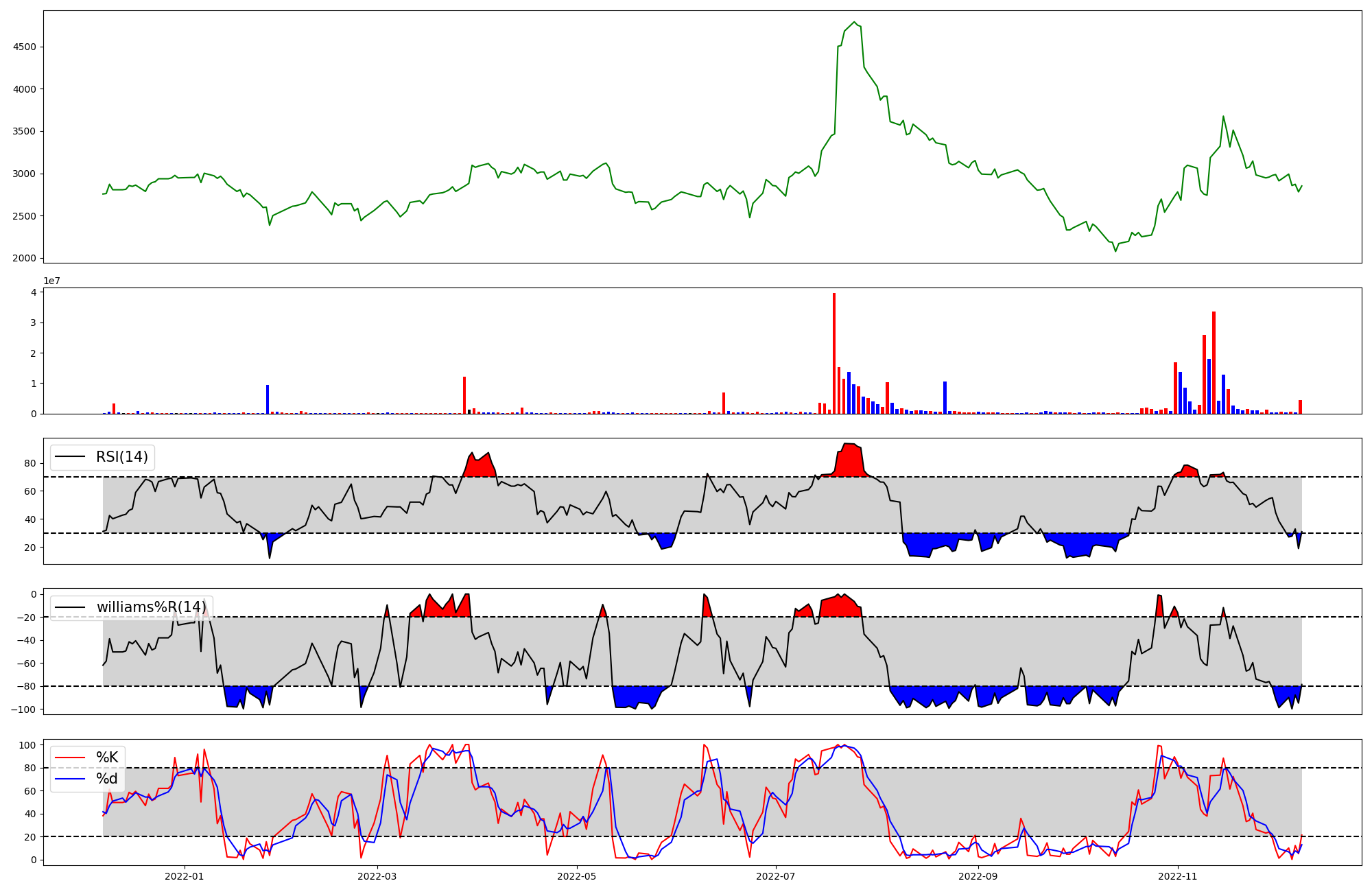Click the RSI(14) legend label

click(122, 457)
